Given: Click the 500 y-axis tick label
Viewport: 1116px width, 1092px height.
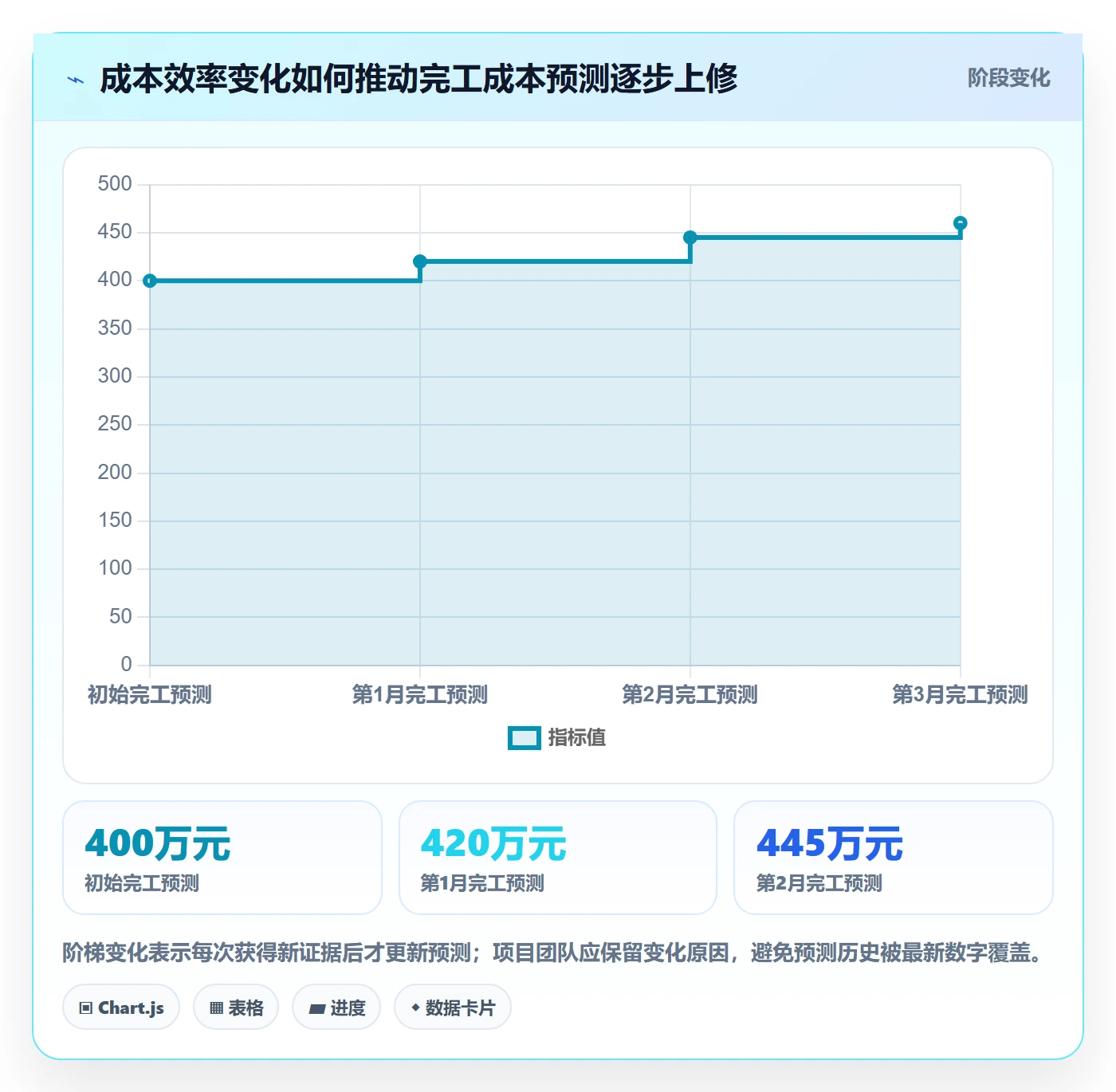Looking at the screenshot, I should (115, 184).
